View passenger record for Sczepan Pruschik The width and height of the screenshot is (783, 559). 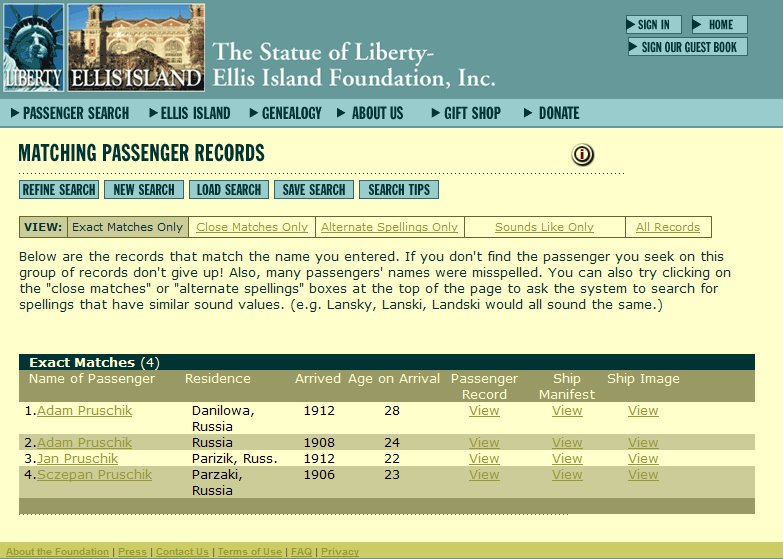click(484, 475)
